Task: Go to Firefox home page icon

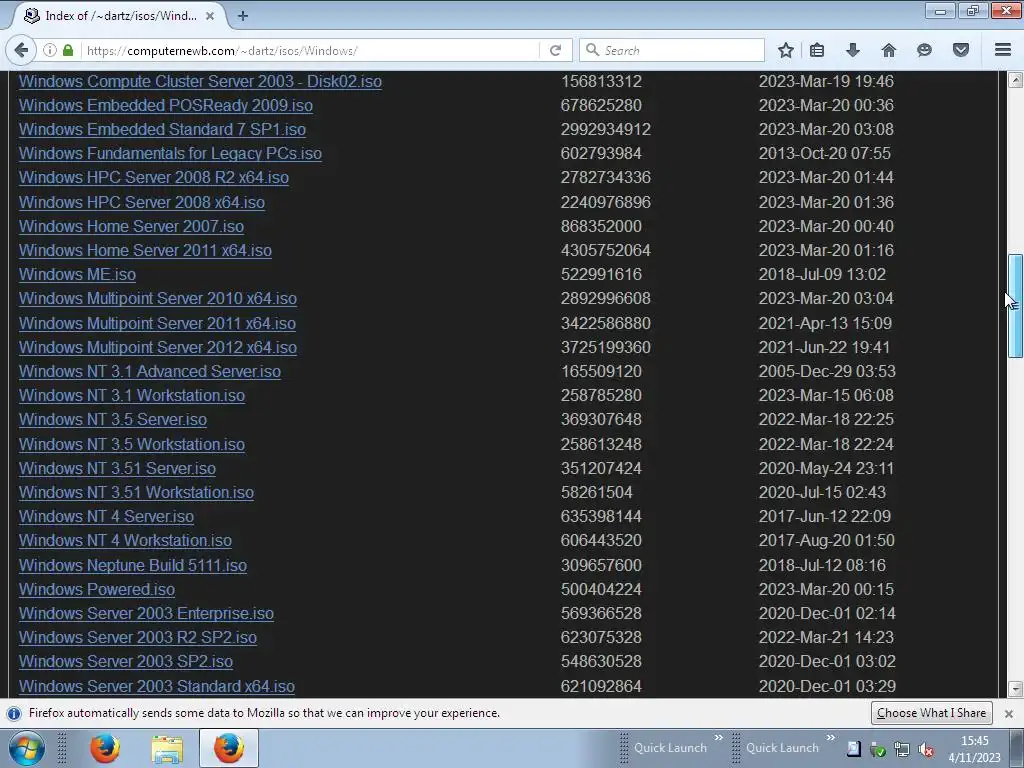Action: coord(889,50)
